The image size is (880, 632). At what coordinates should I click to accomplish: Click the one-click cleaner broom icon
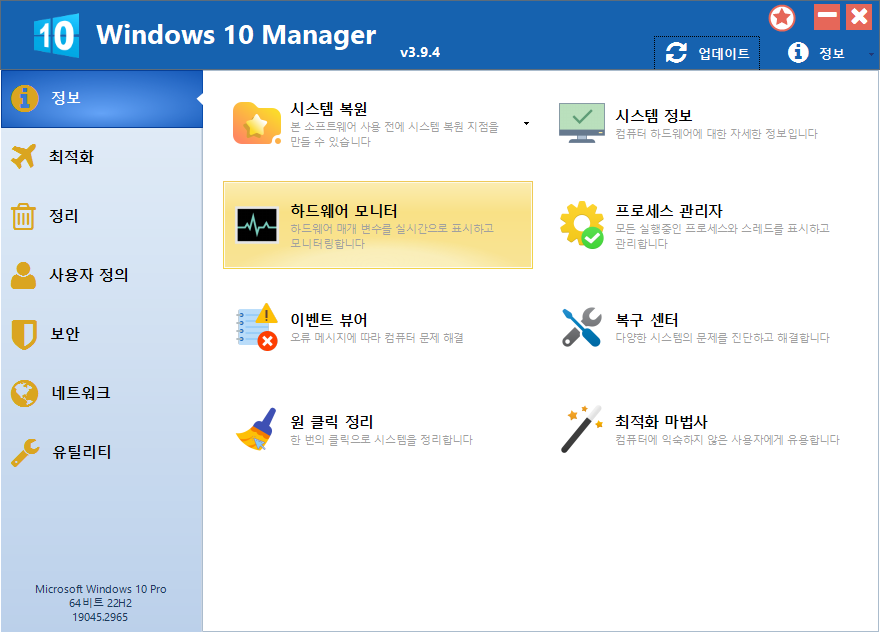(257, 429)
